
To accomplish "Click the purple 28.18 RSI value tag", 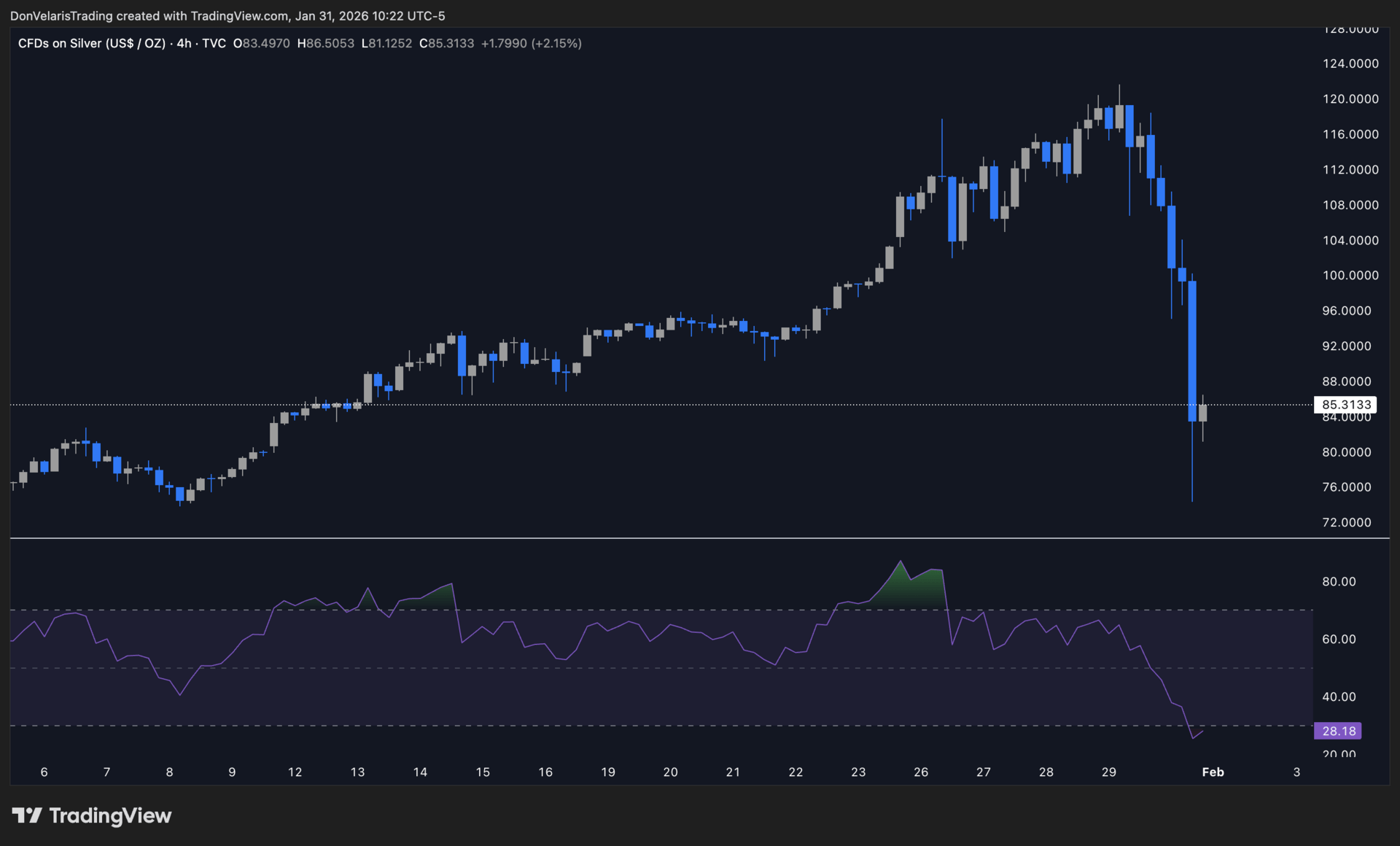I will point(1338,731).
